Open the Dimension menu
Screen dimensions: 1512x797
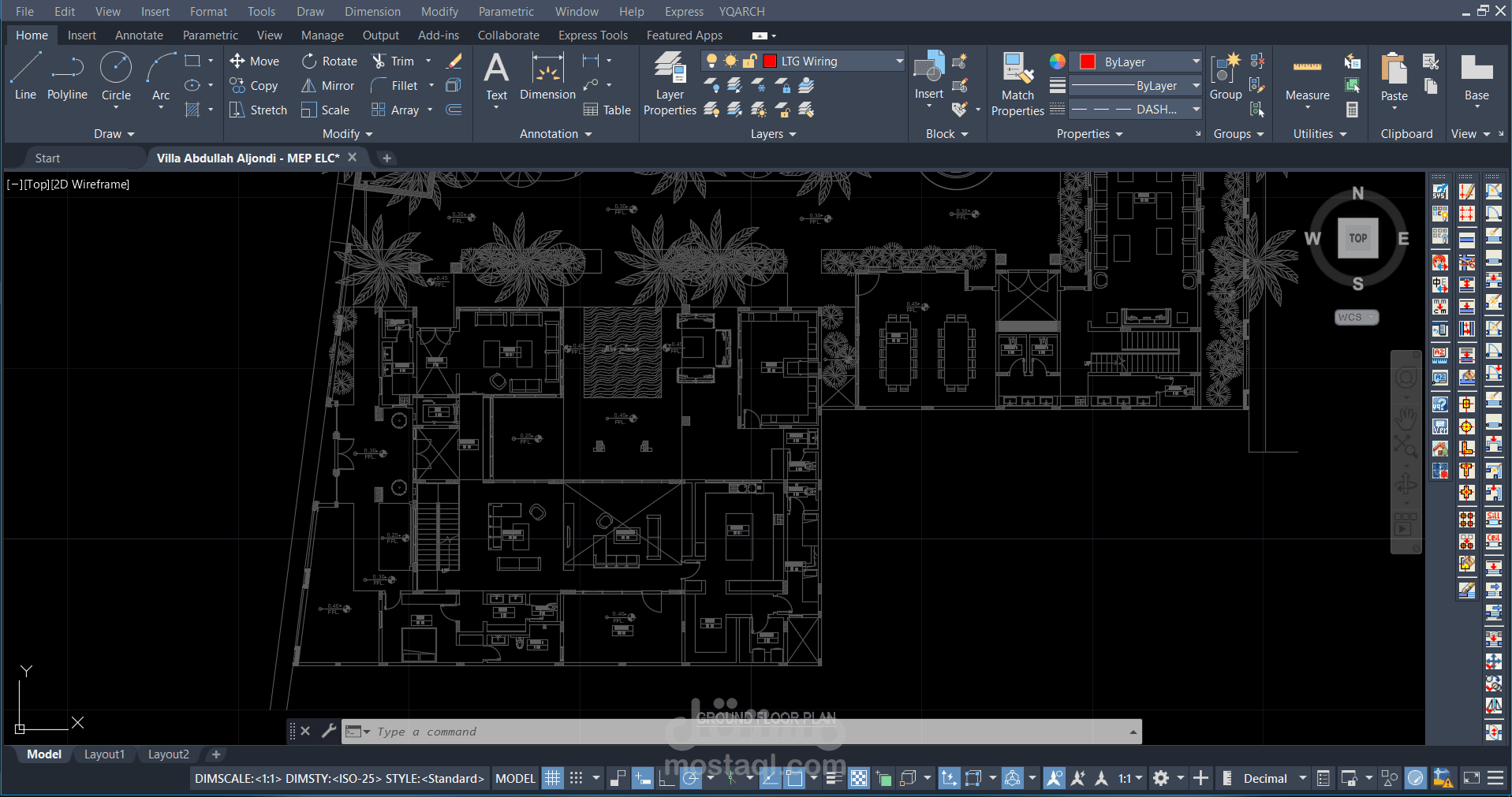point(372,11)
